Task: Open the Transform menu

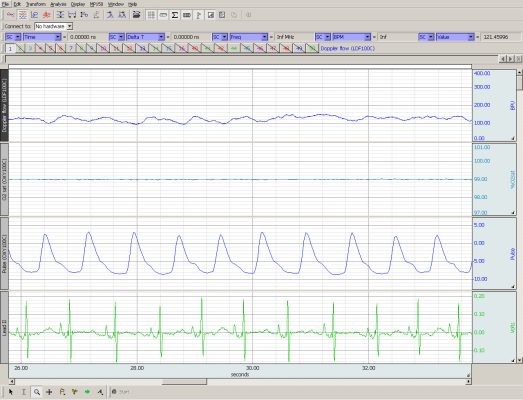Action: 36,4
